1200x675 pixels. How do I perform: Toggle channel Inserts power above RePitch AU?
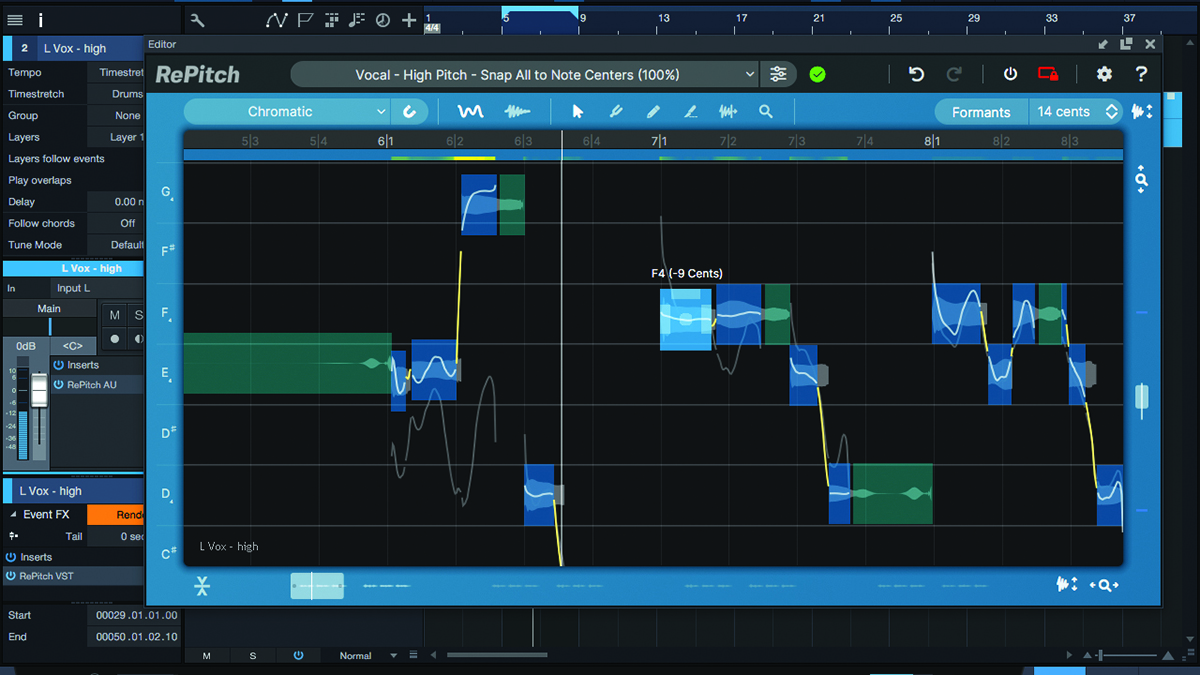(x=59, y=365)
